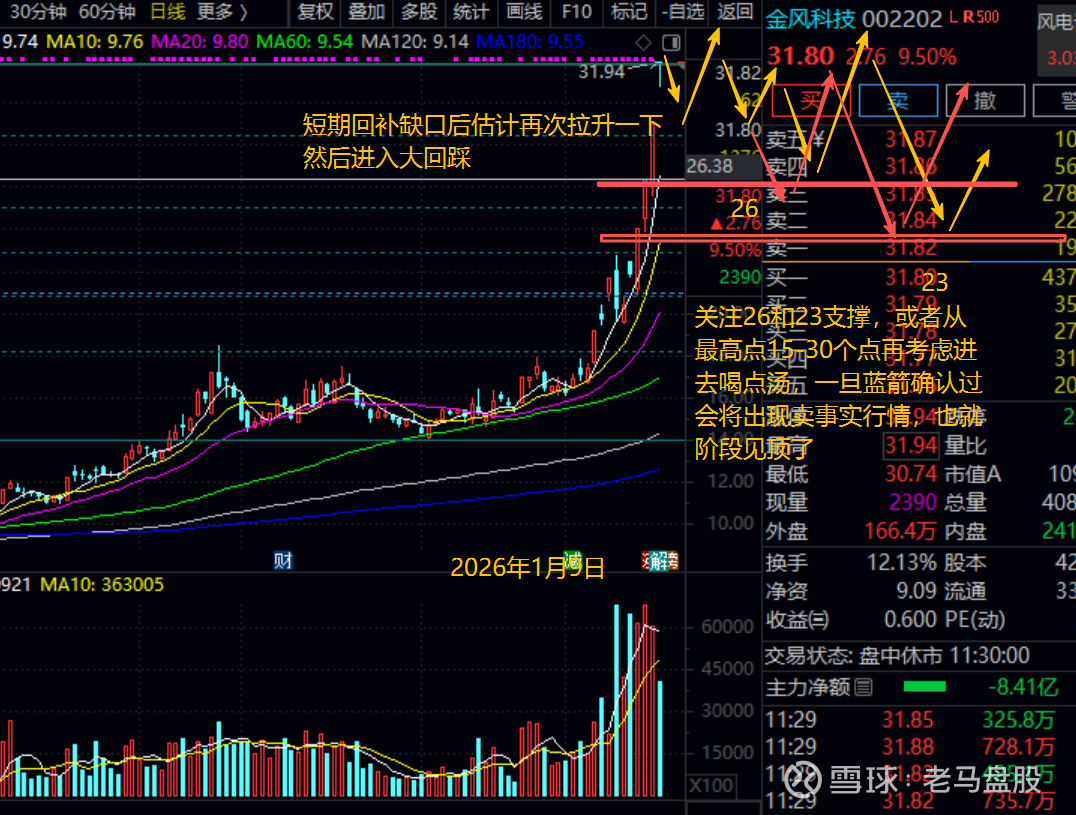The image size is (1076, 815).
Task: Click the volume MA10: 363005 label
Action: coord(102,584)
